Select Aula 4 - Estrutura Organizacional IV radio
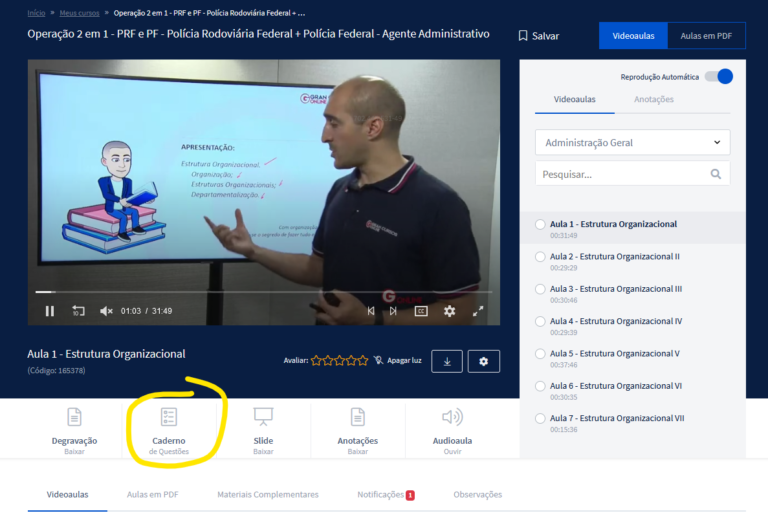 [x=540, y=321]
